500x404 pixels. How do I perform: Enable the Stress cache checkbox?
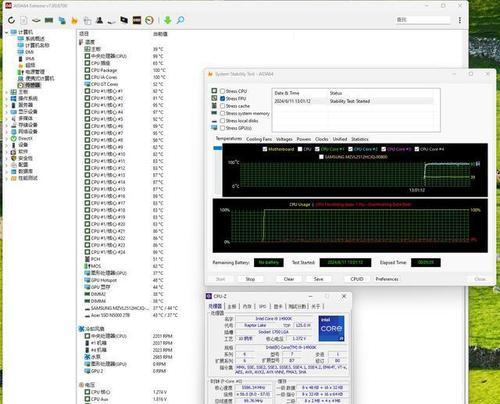click(222, 106)
